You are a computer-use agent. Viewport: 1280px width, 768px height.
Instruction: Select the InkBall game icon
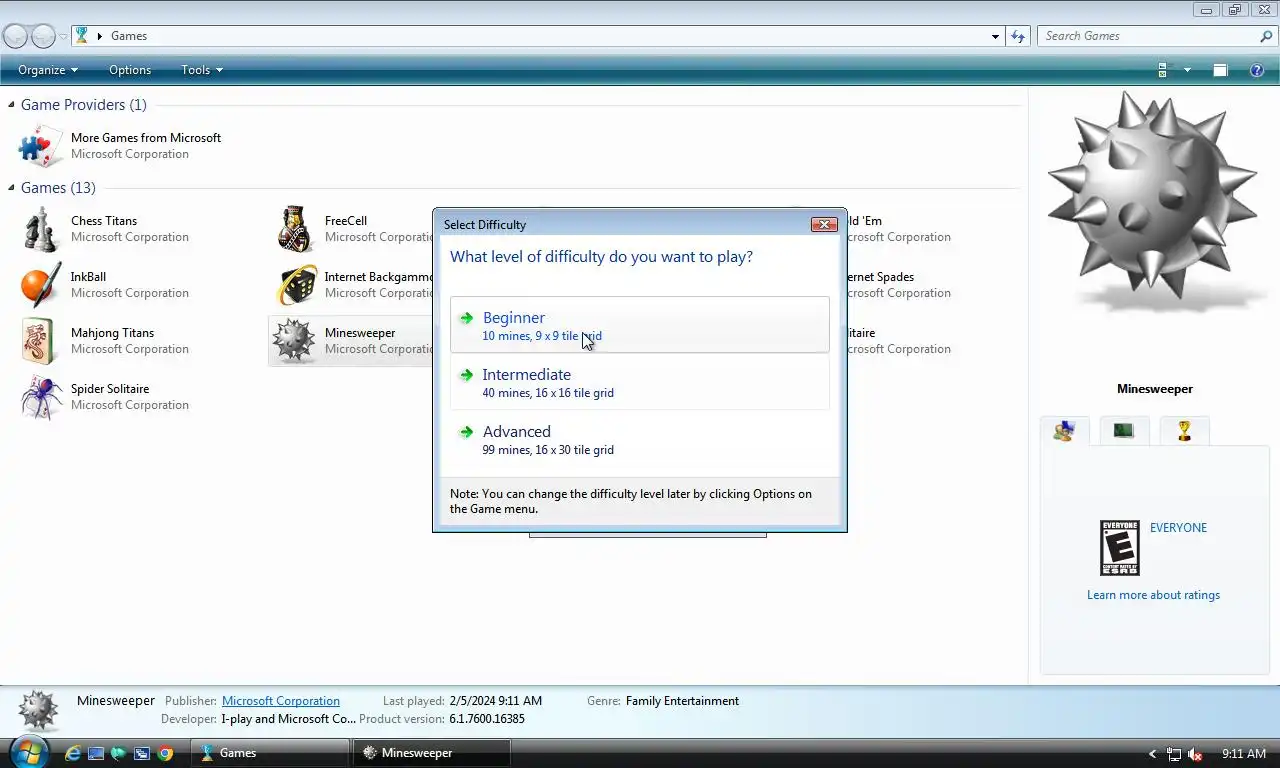point(41,285)
